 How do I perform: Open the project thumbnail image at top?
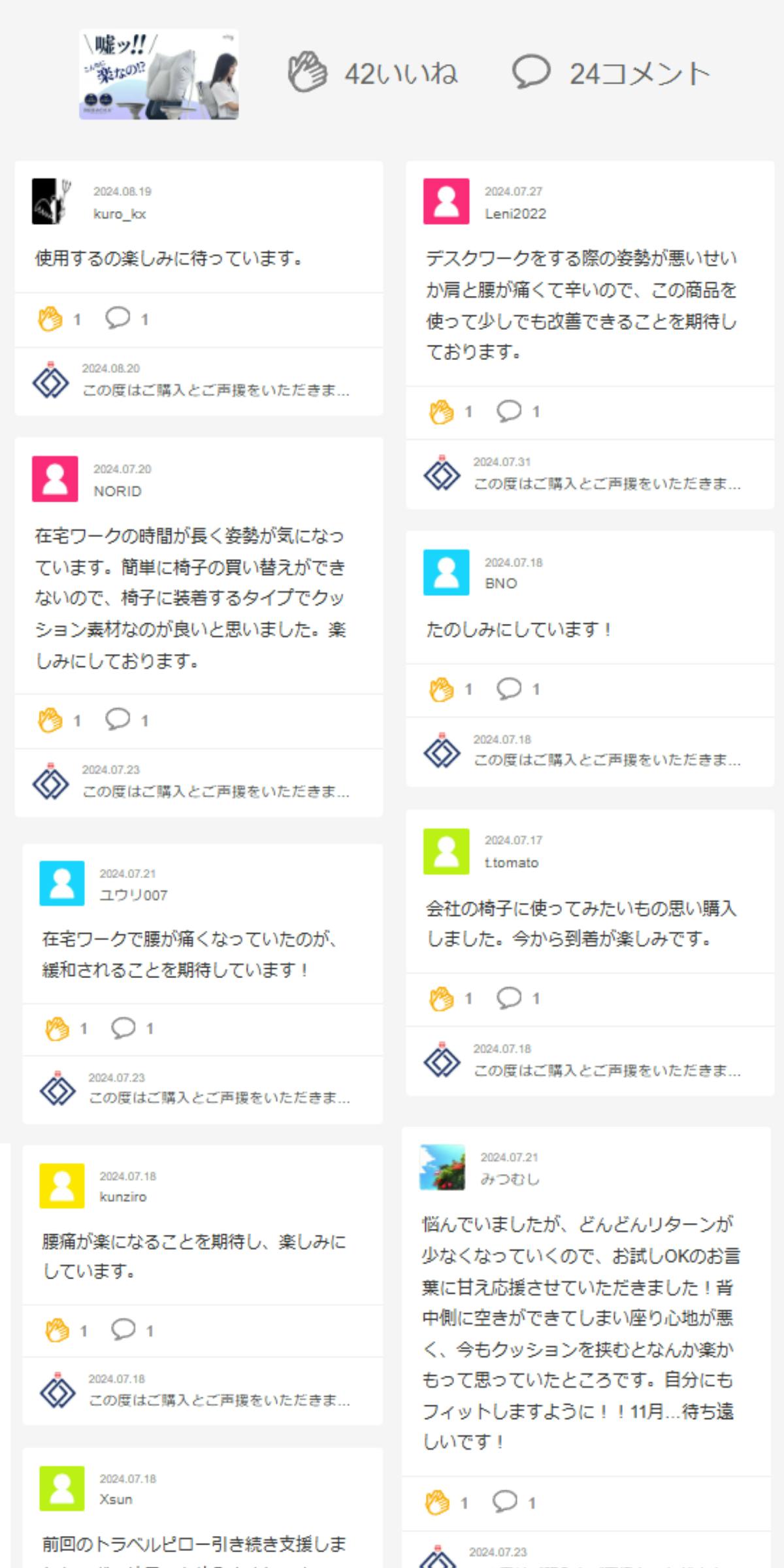click(159, 74)
